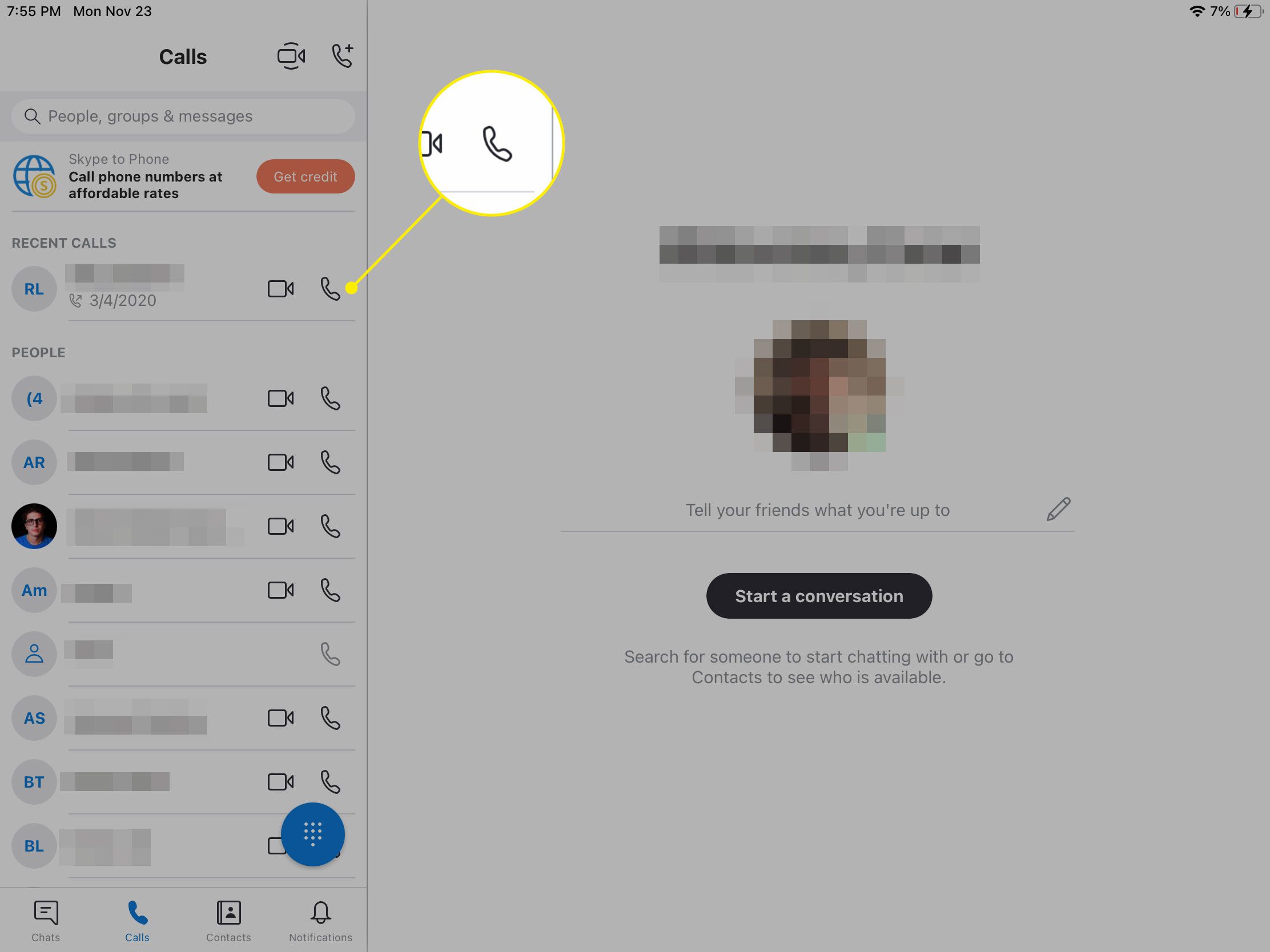Viewport: 1270px width, 952px height.
Task: Click the video call icon top toolbar
Action: [292, 55]
